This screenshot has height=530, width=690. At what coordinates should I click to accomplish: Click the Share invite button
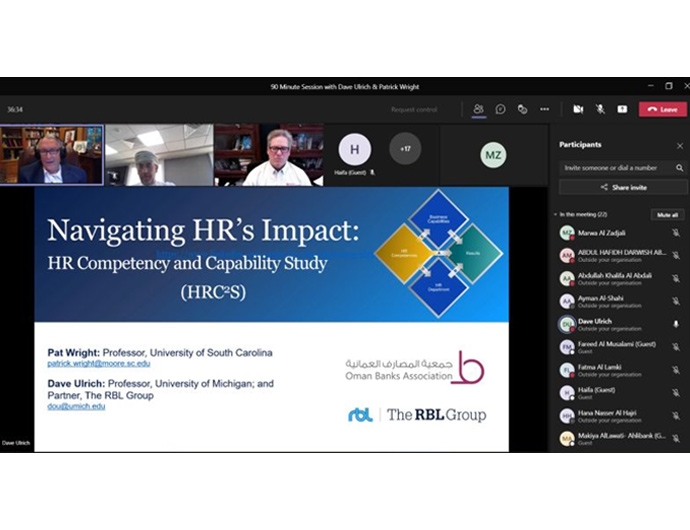(x=623, y=187)
